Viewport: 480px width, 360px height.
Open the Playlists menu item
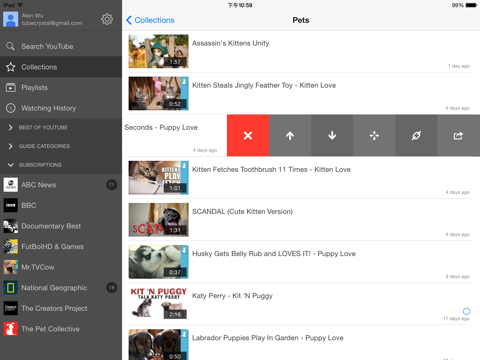point(61,88)
